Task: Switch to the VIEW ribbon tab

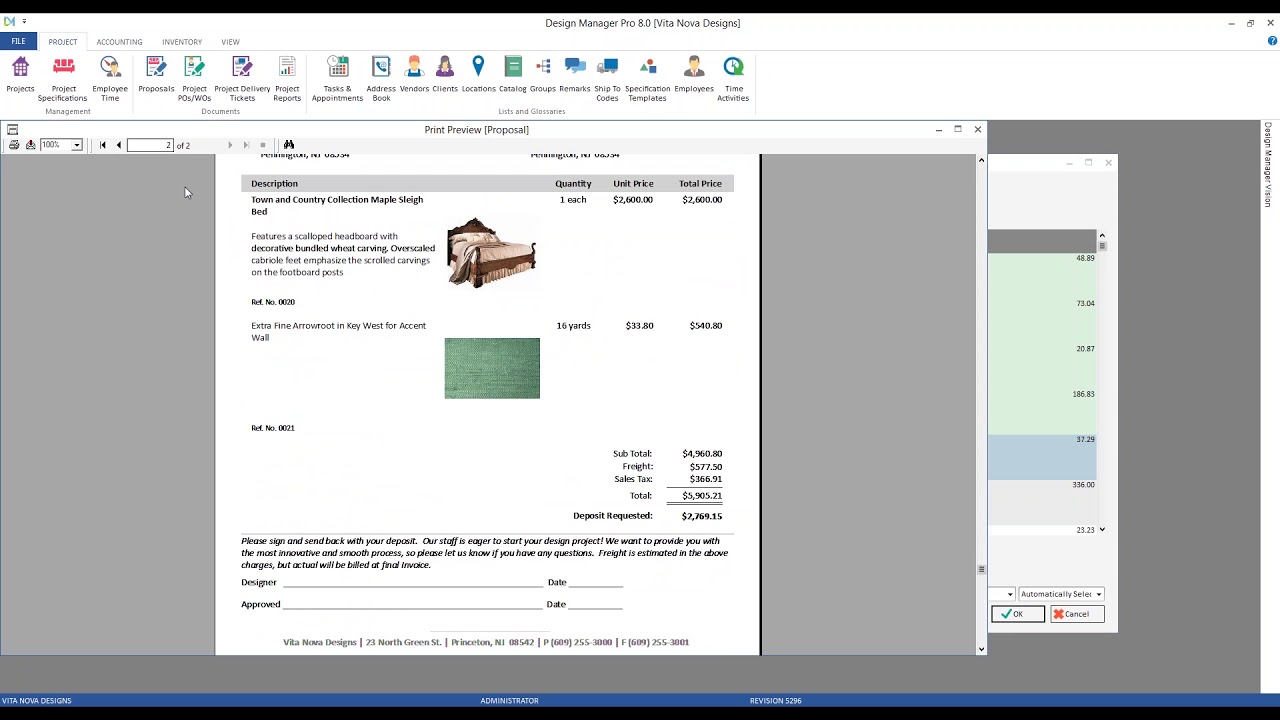Action: point(230,42)
